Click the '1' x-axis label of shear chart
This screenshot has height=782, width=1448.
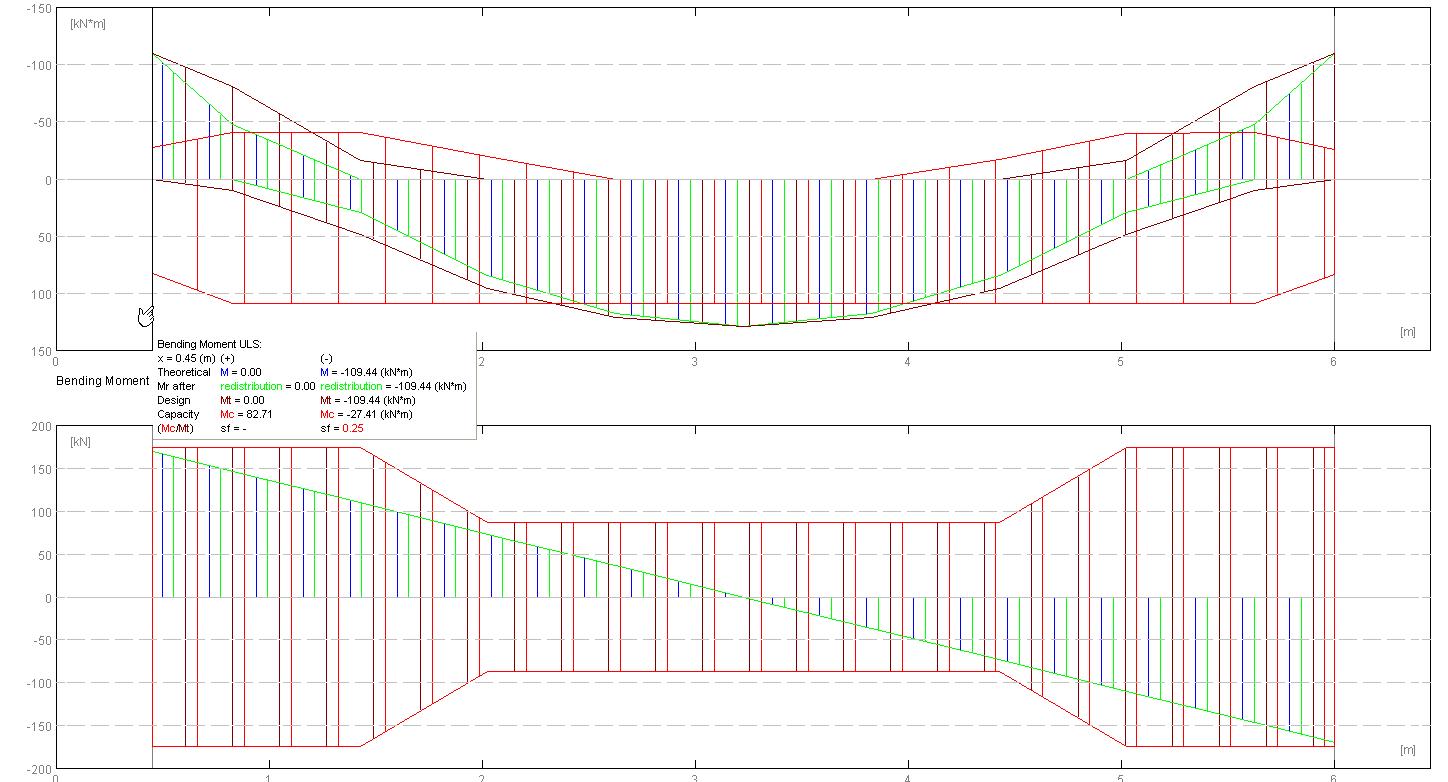(x=268, y=779)
